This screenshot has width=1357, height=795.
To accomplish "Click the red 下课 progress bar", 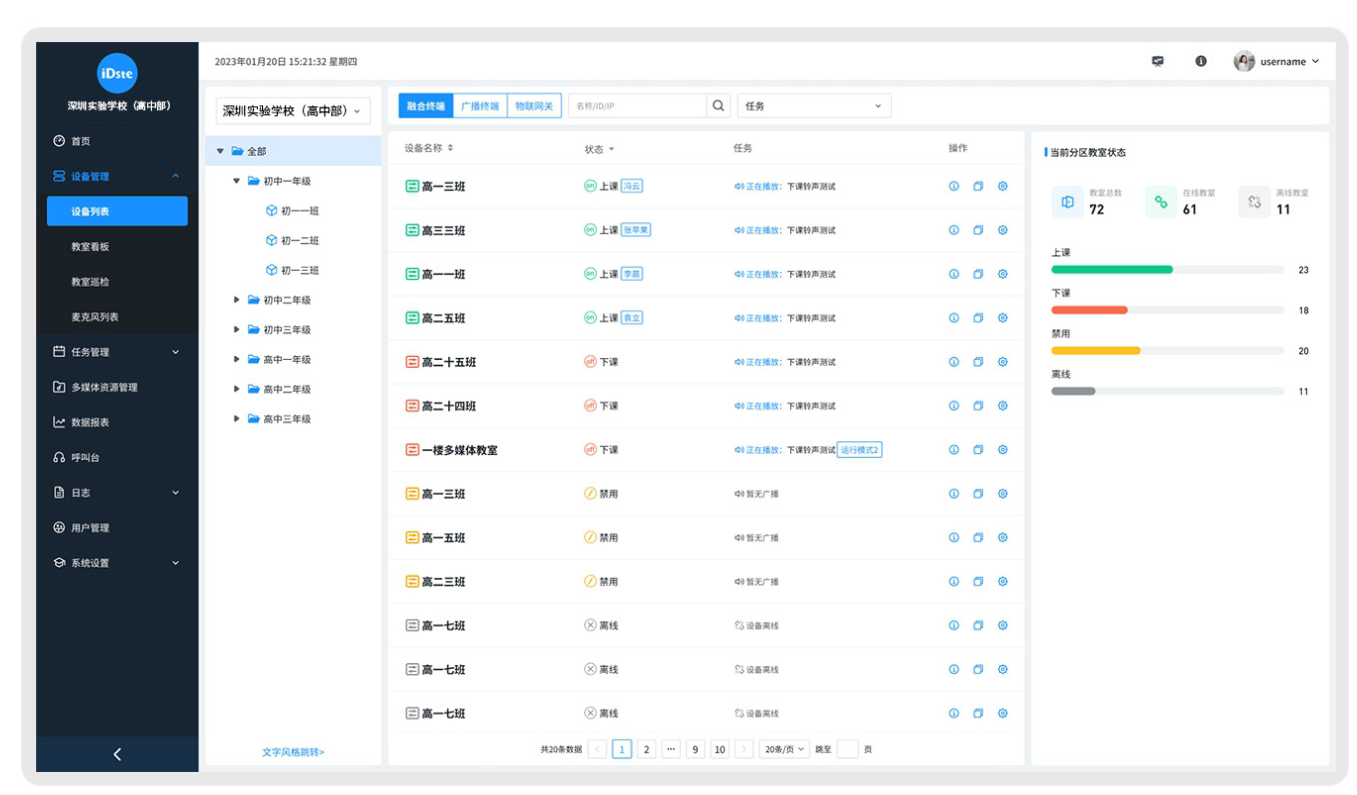I will pos(1089,310).
